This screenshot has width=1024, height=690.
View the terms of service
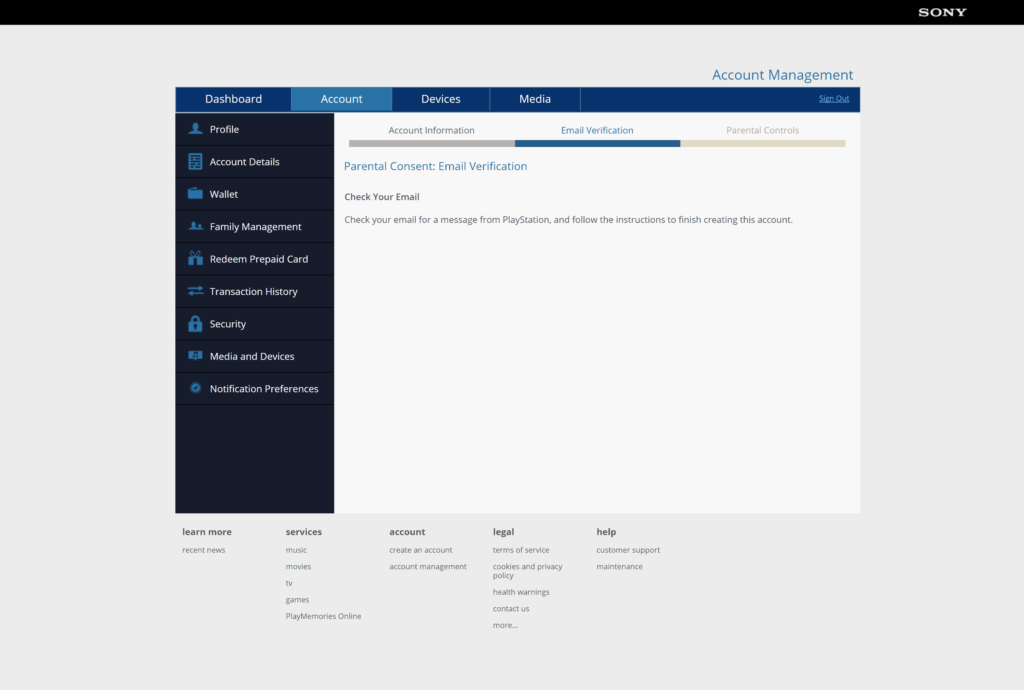(520, 549)
